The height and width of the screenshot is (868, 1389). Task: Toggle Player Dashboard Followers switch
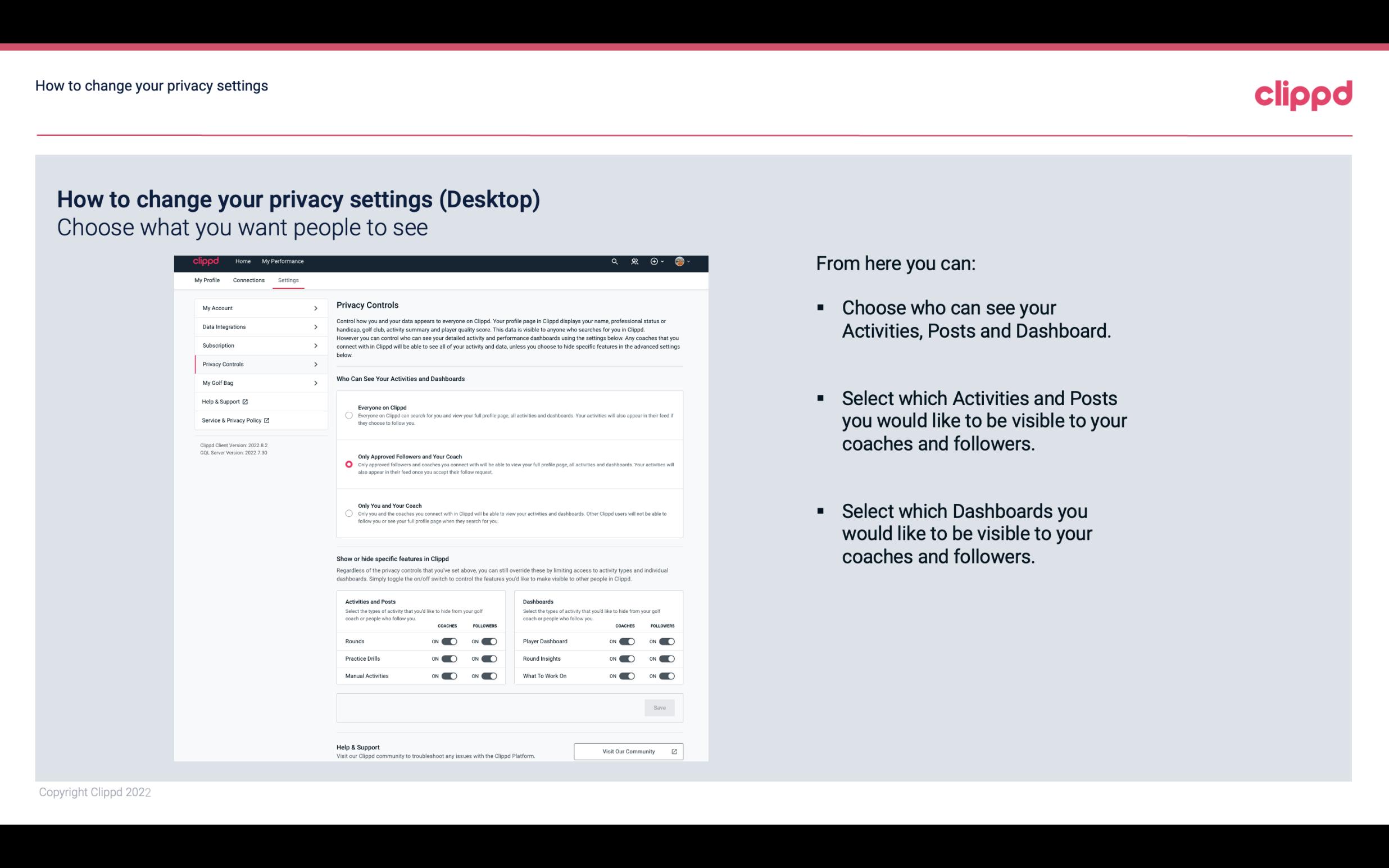(x=667, y=640)
